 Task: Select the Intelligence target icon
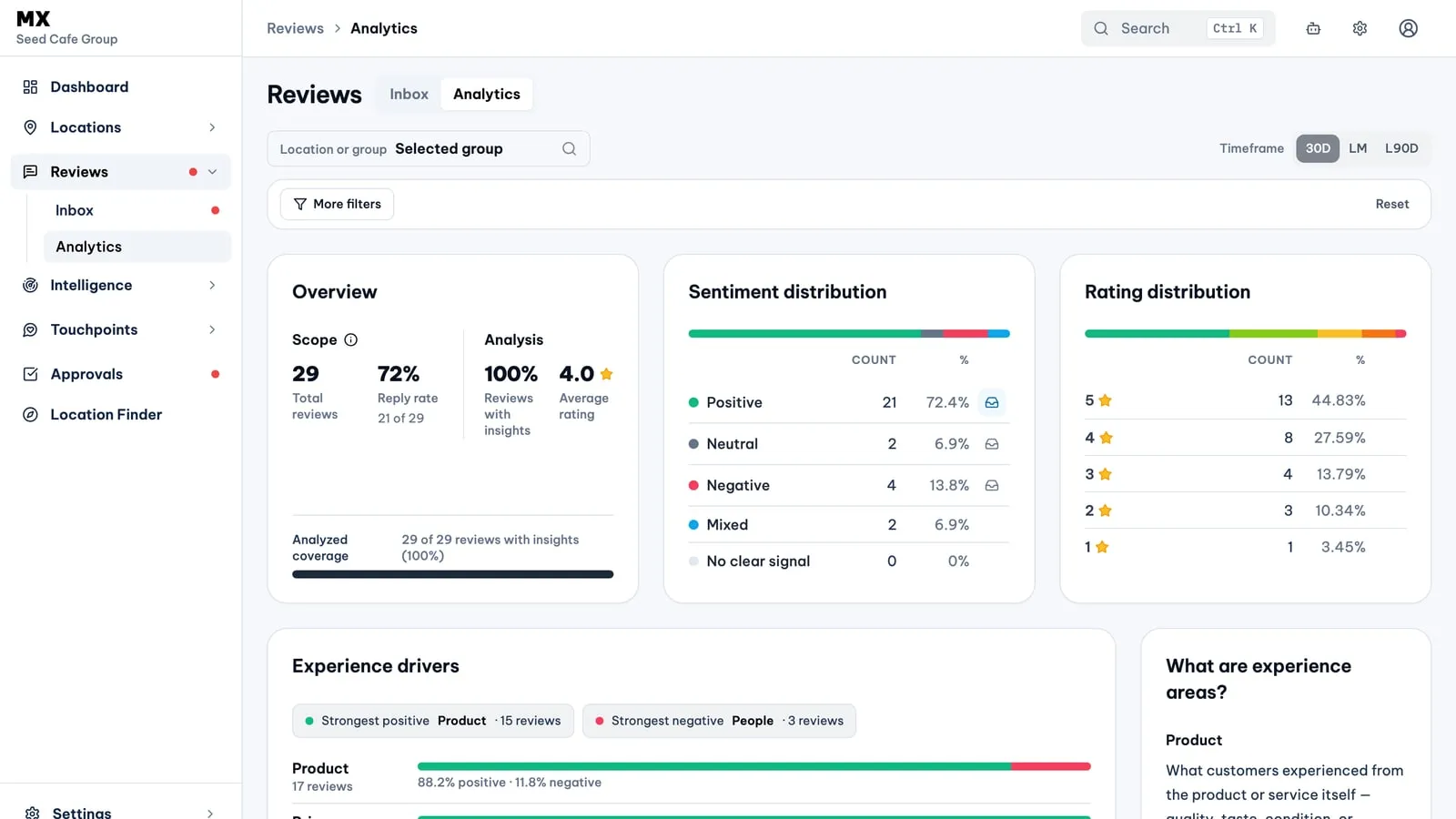click(x=30, y=286)
